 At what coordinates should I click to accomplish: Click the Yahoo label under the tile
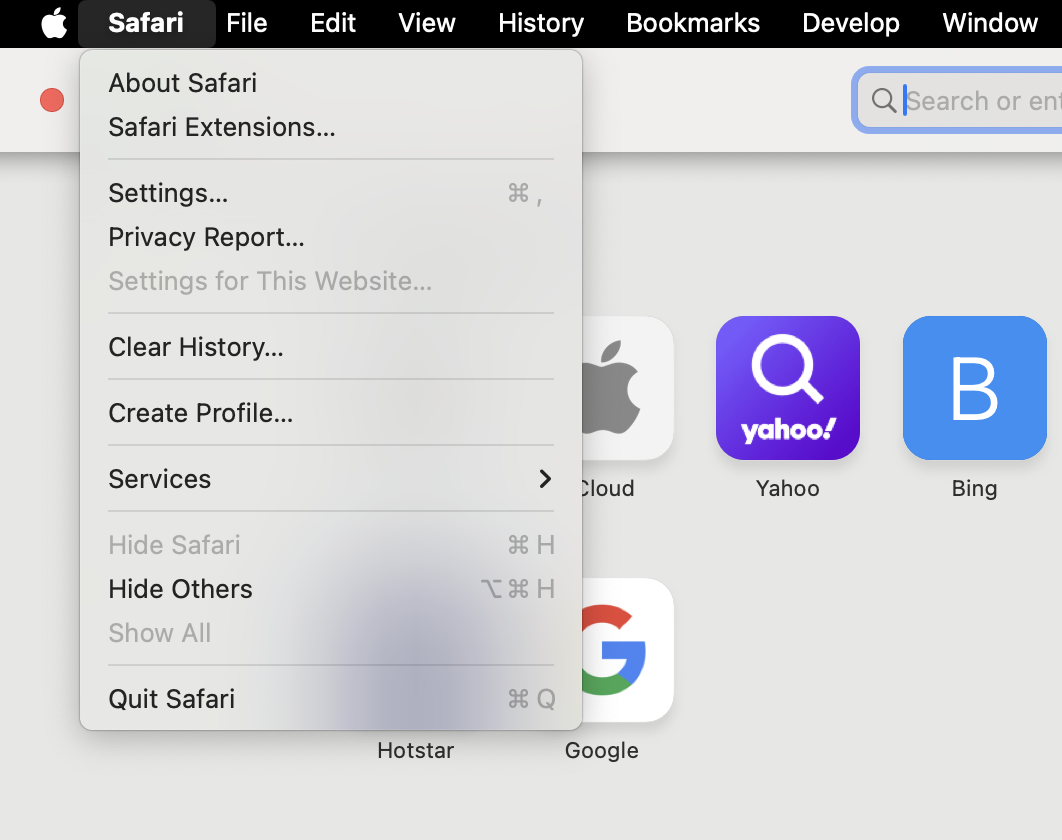coord(788,488)
